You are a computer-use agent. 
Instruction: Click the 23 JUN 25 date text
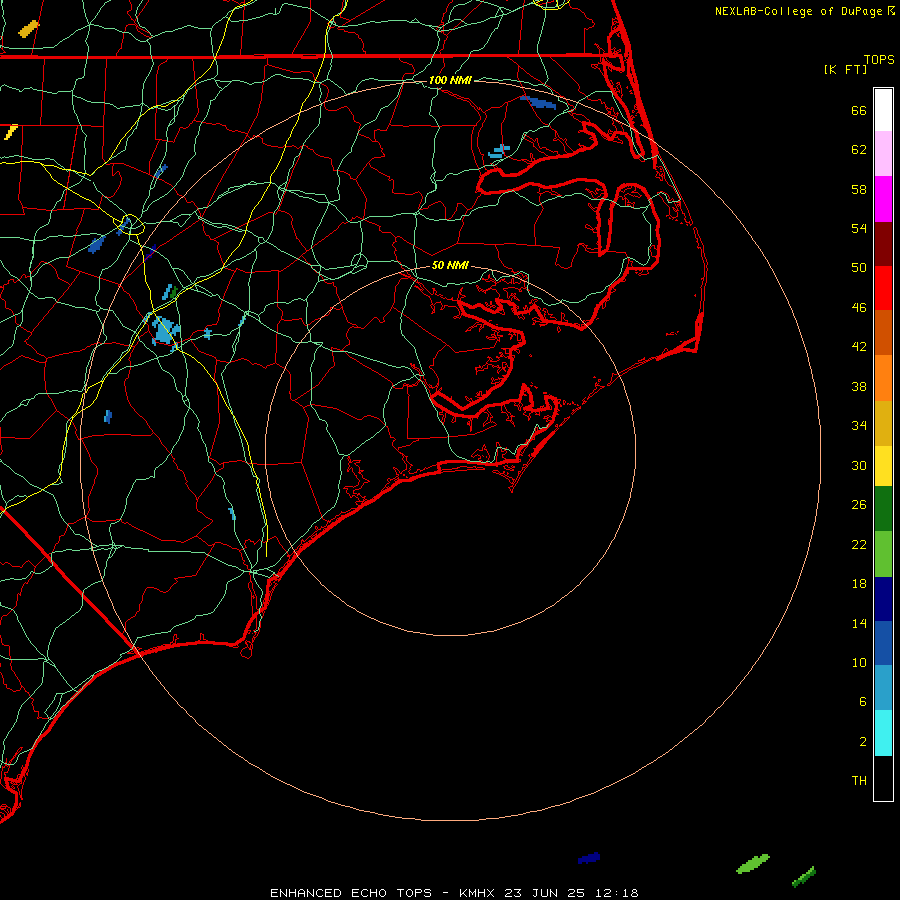(x=544, y=893)
